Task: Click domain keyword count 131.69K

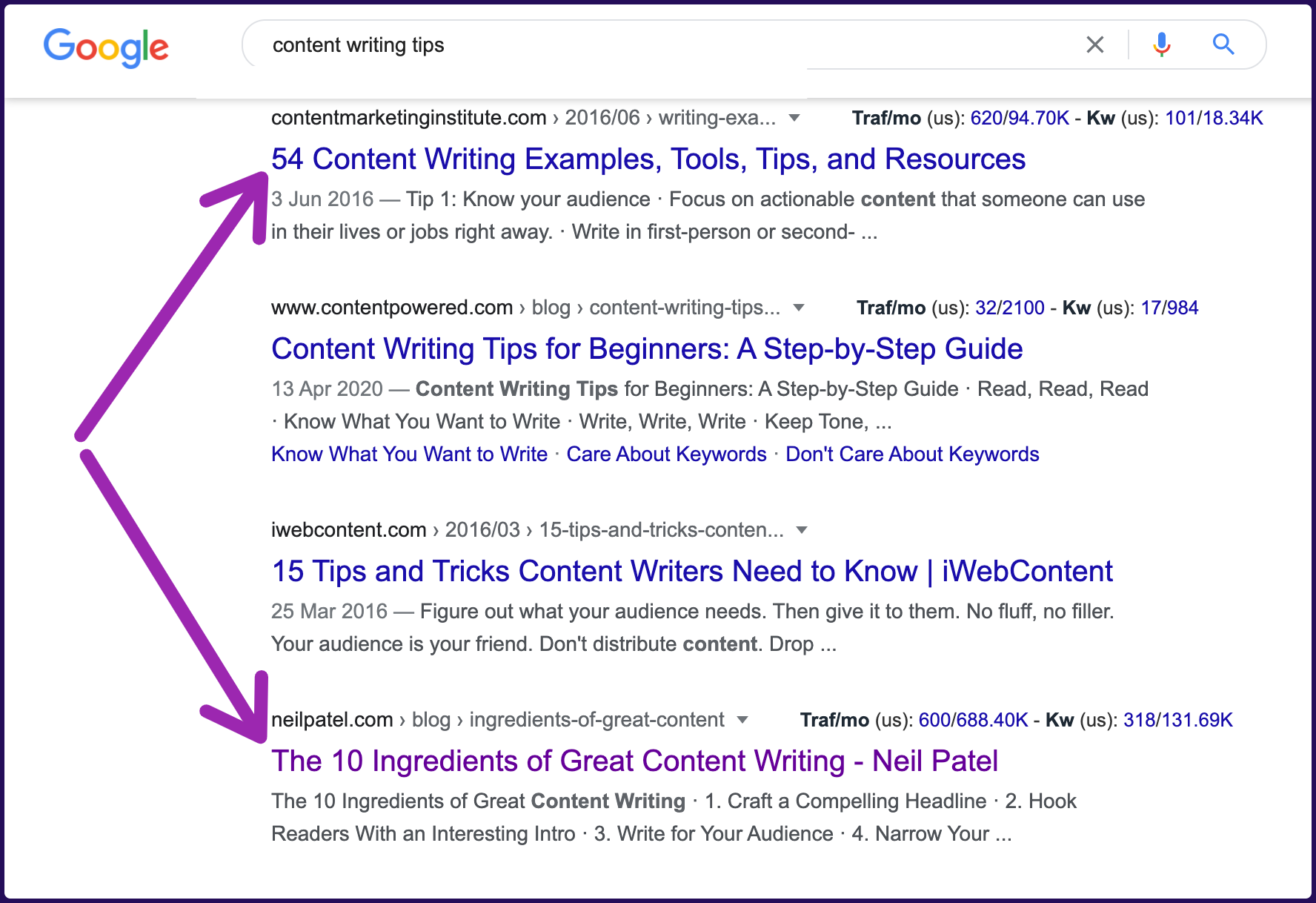Action: [x=1197, y=720]
